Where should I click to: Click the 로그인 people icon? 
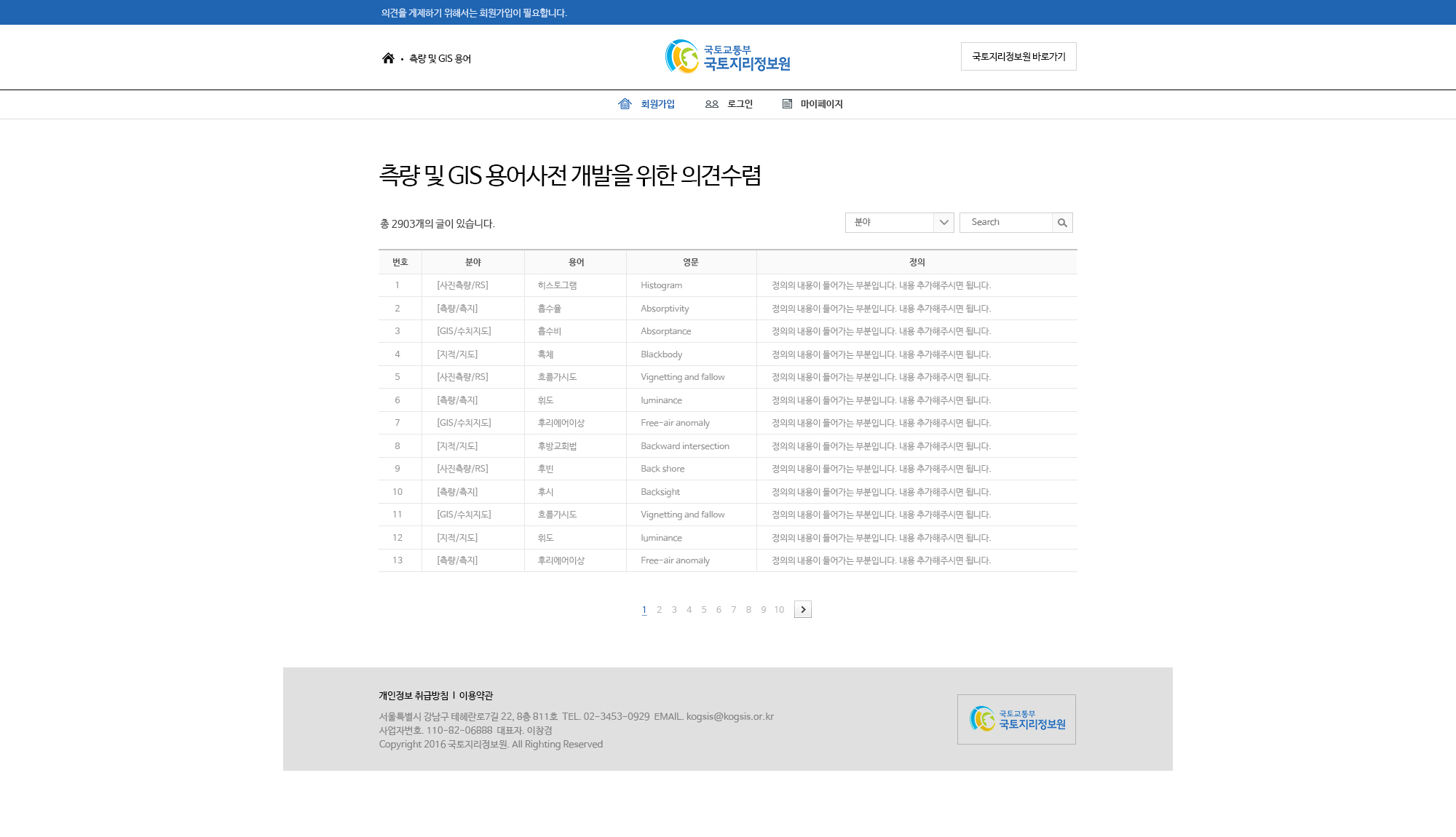712,104
